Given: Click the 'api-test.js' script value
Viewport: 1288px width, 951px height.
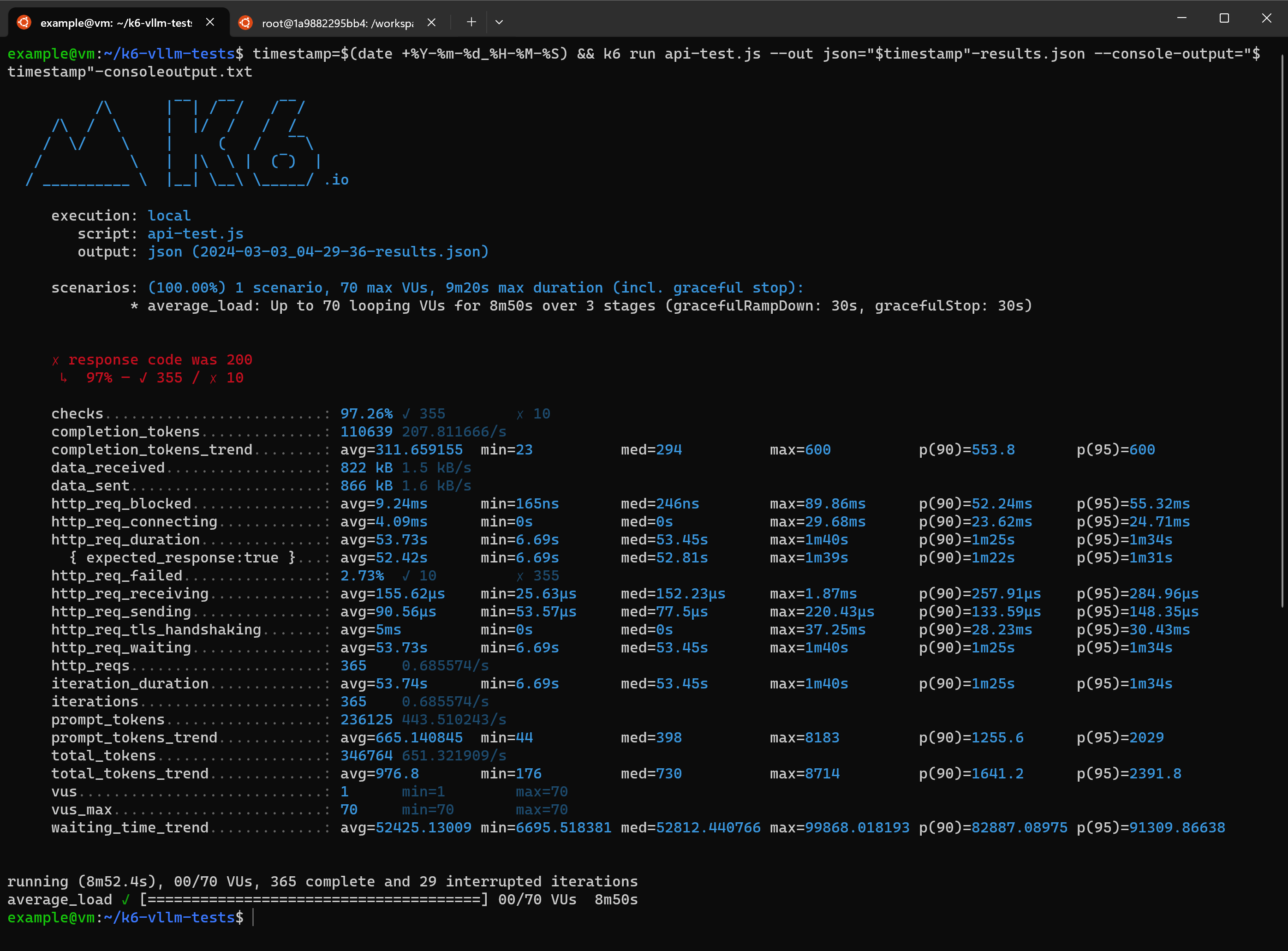Looking at the screenshot, I should click(x=196, y=234).
